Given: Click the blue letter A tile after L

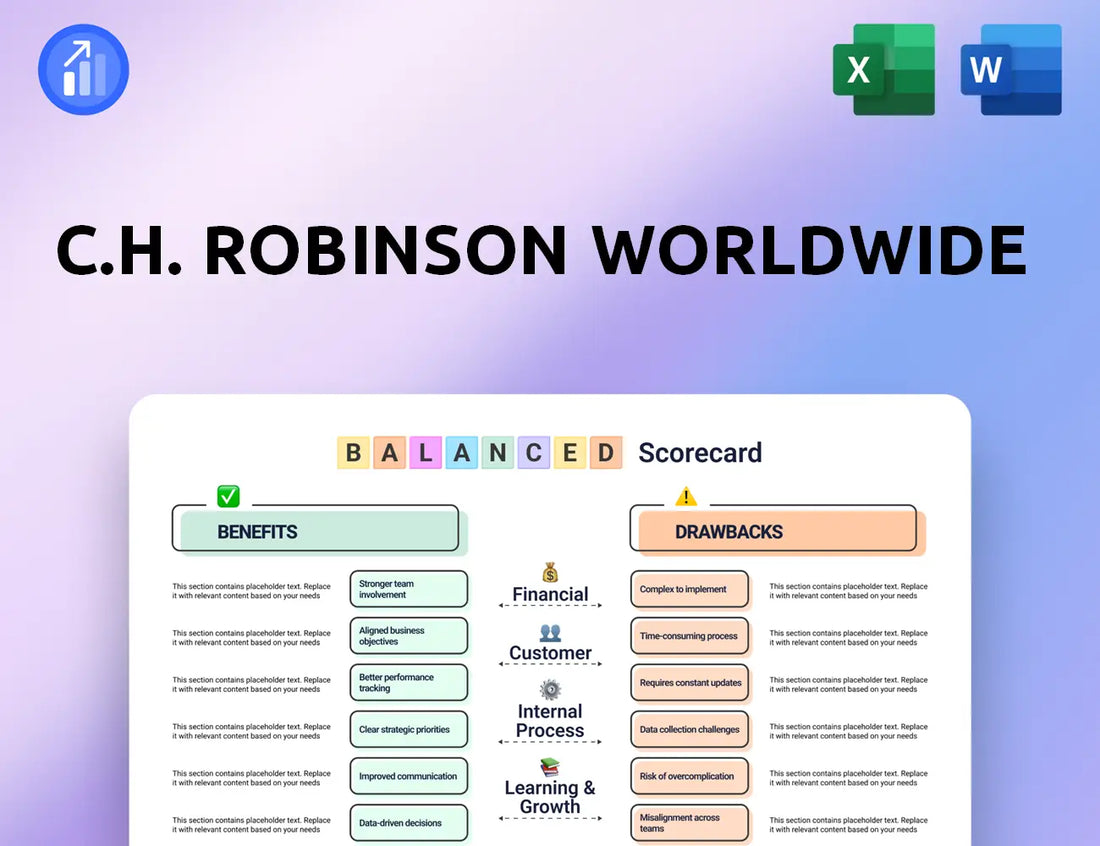Looking at the screenshot, I should (x=462, y=453).
